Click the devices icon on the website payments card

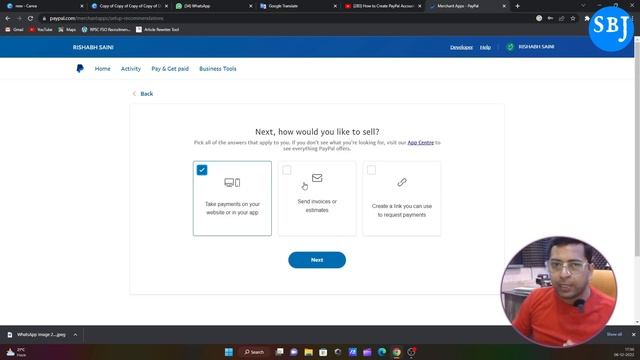(232, 182)
